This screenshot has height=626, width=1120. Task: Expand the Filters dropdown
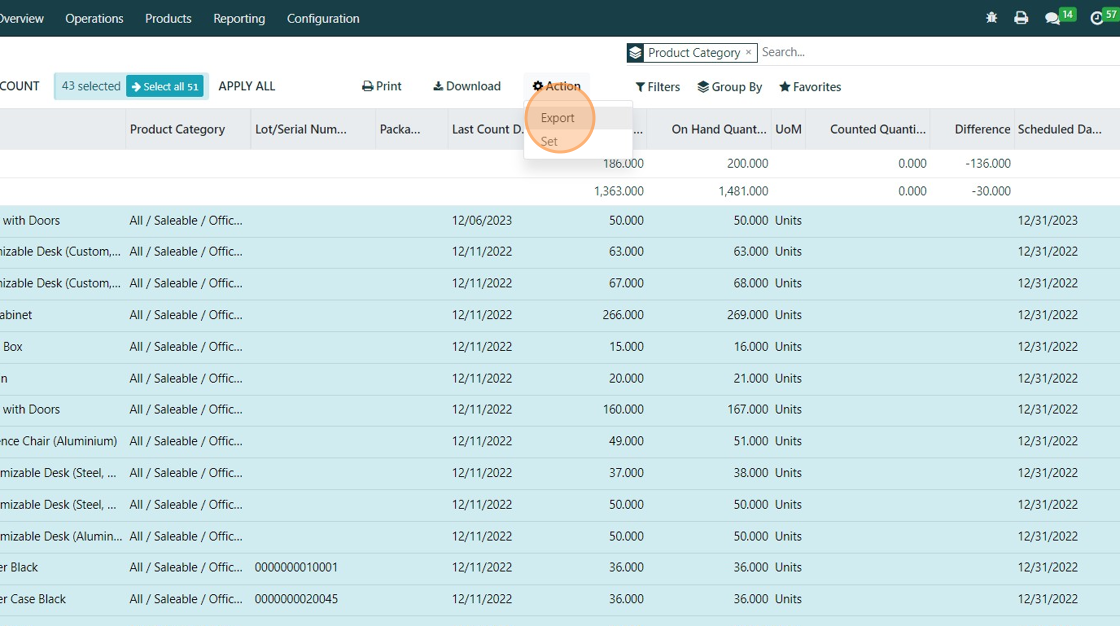tap(658, 87)
